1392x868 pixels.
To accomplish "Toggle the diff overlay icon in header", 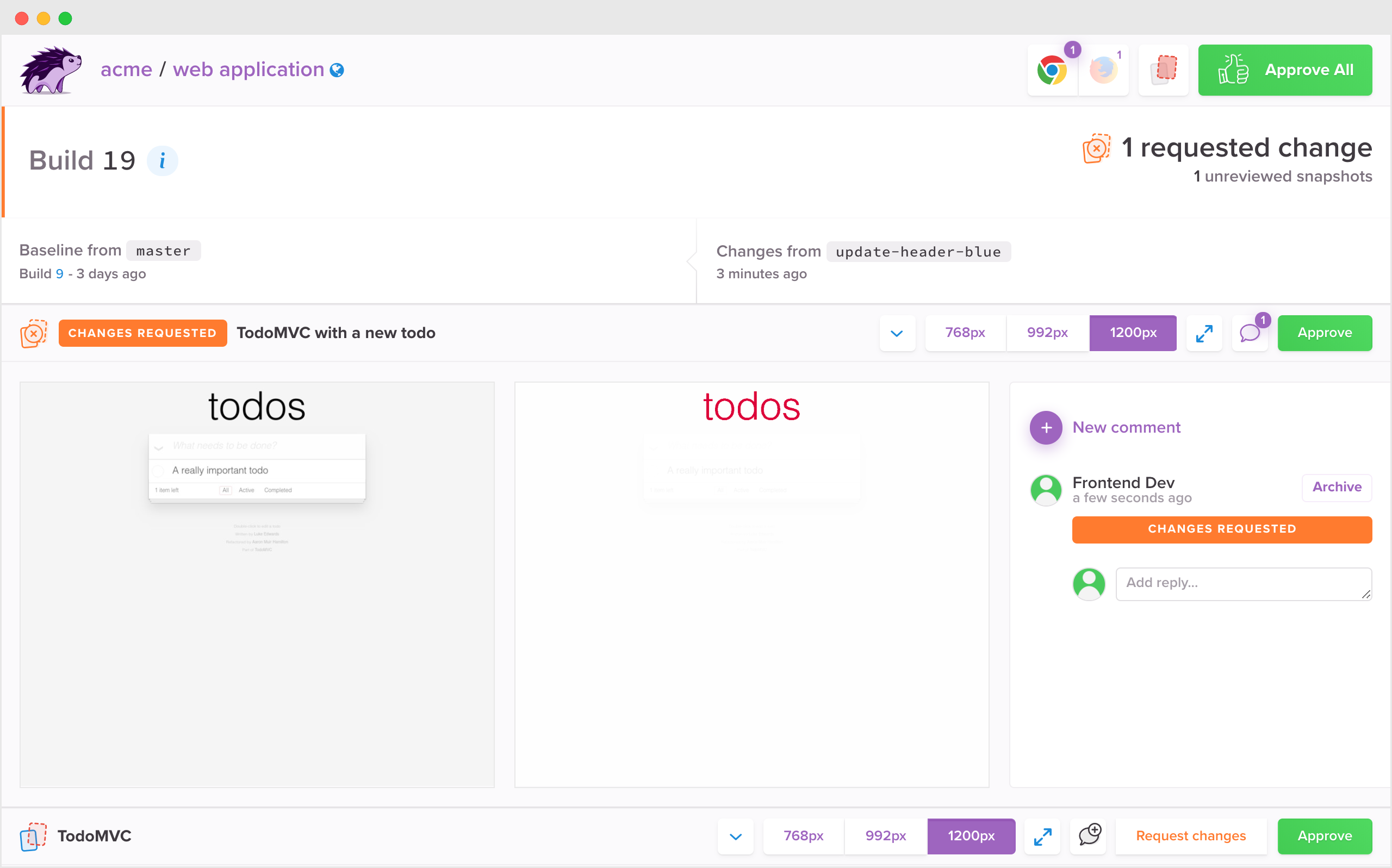I will click(1163, 70).
